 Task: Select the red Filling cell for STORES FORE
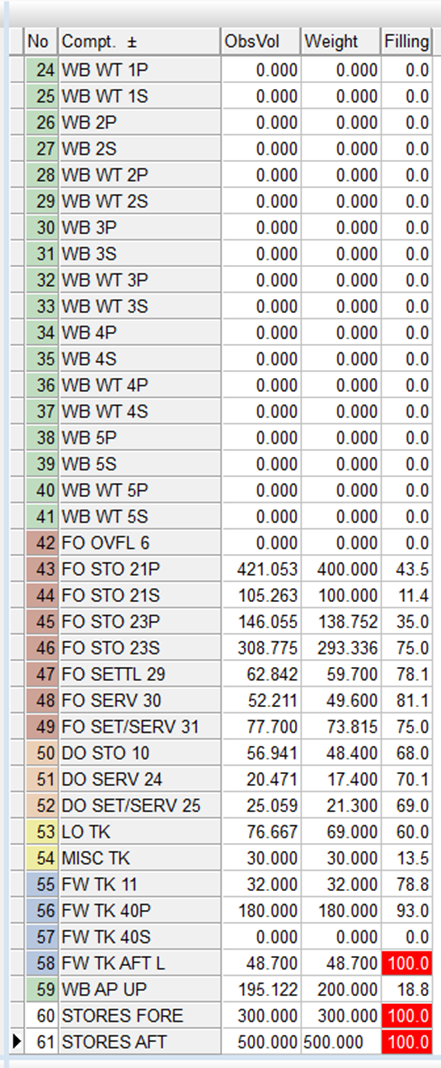pos(407,1016)
